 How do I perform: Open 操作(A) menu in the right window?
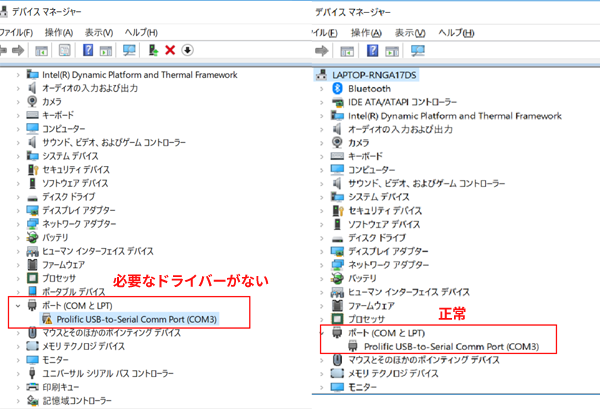click(x=366, y=33)
